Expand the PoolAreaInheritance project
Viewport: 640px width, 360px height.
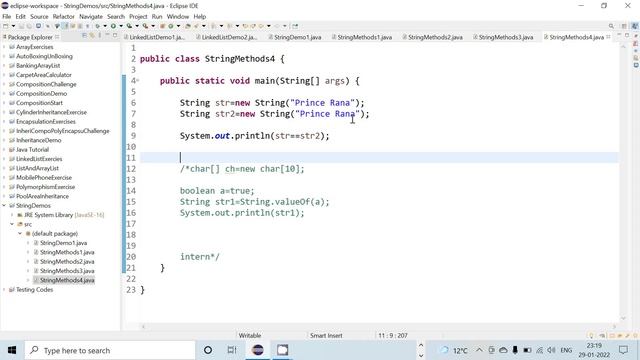click(4, 196)
